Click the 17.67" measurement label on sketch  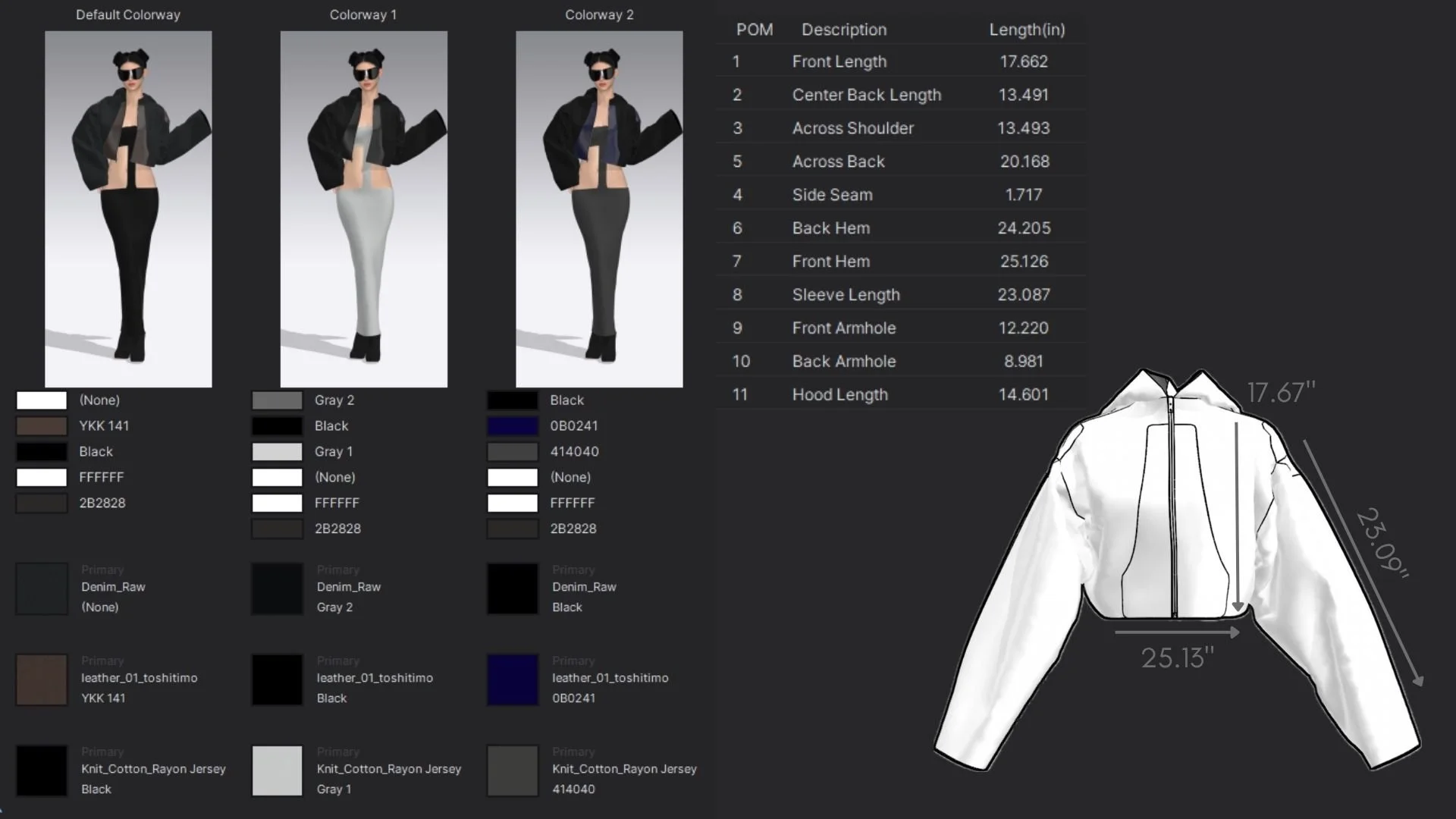coord(1282,393)
